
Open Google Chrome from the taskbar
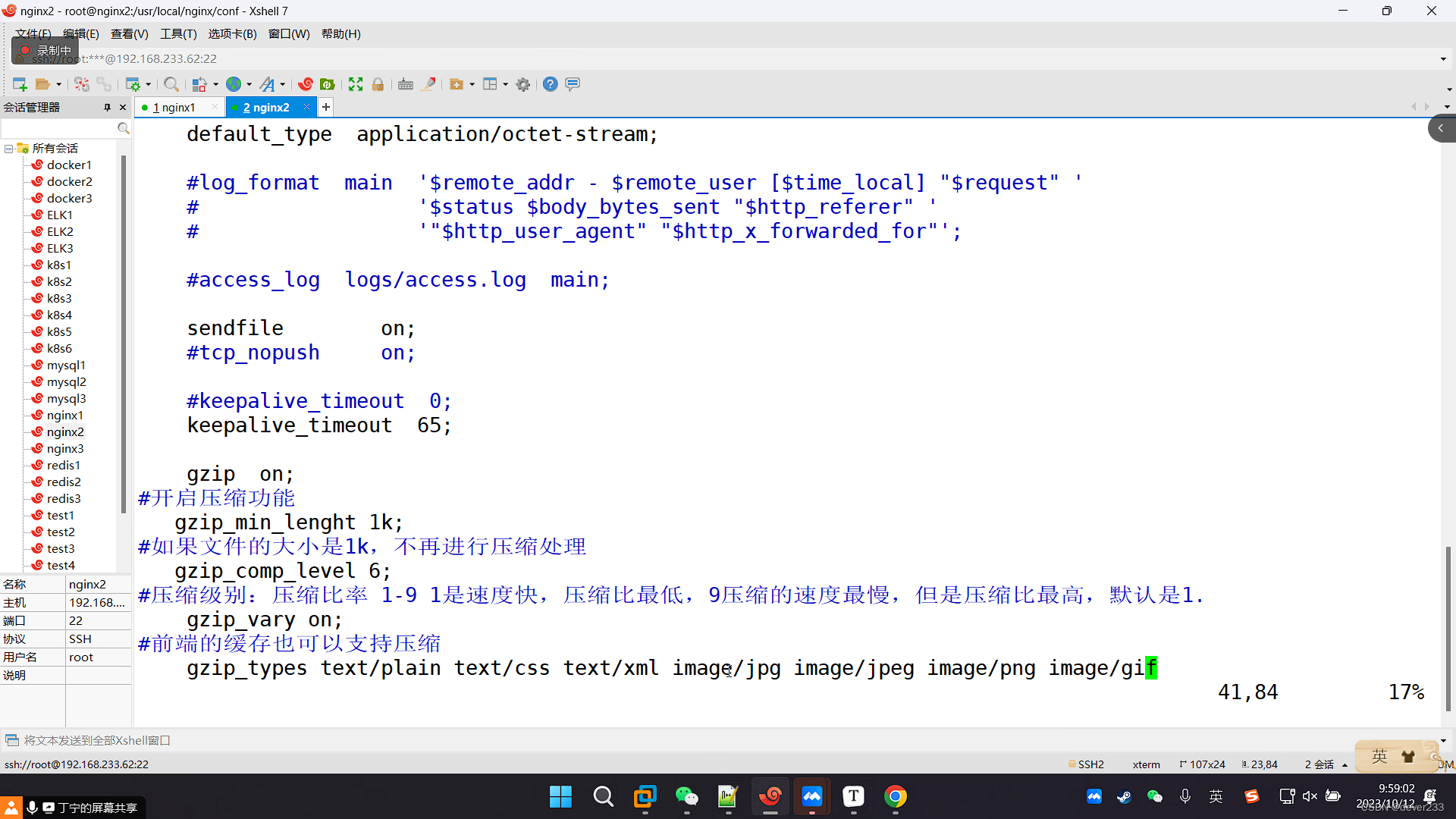(895, 796)
